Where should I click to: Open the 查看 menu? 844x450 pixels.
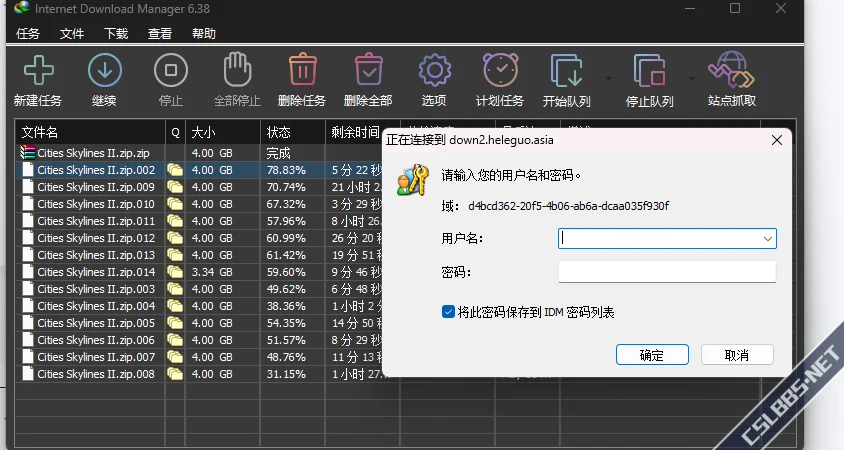pyautogui.click(x=160, y=34)
